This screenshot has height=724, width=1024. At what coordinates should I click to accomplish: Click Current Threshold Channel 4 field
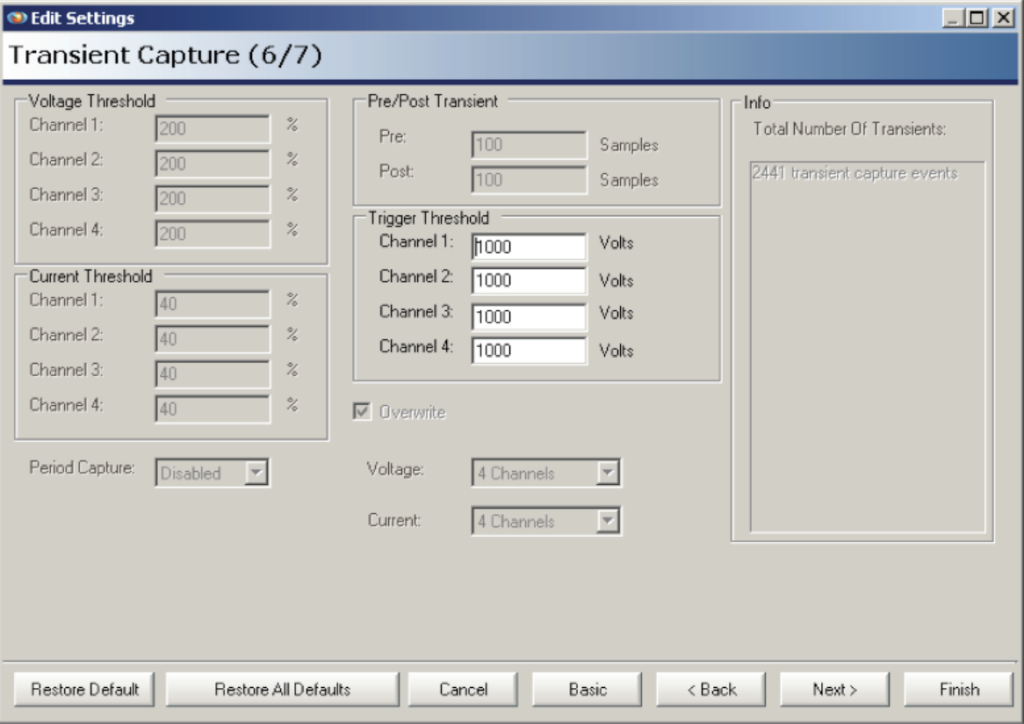213,409
